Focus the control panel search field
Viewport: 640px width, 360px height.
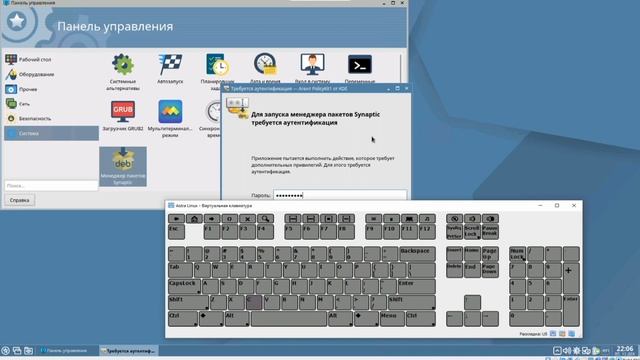tap(51, 186)
